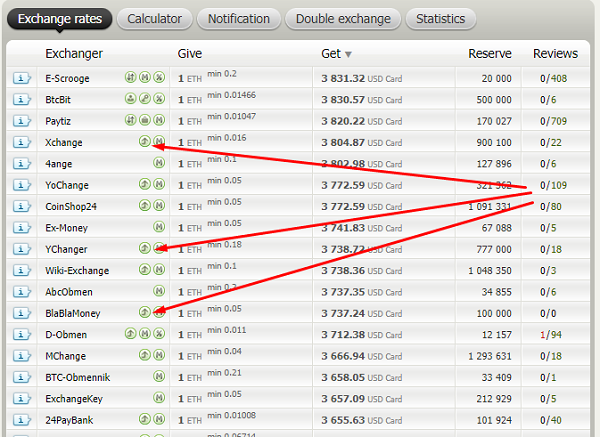Open info icon for Paytiz row
This screenshot has width=600, height=437.
click(x=21, y=121)
